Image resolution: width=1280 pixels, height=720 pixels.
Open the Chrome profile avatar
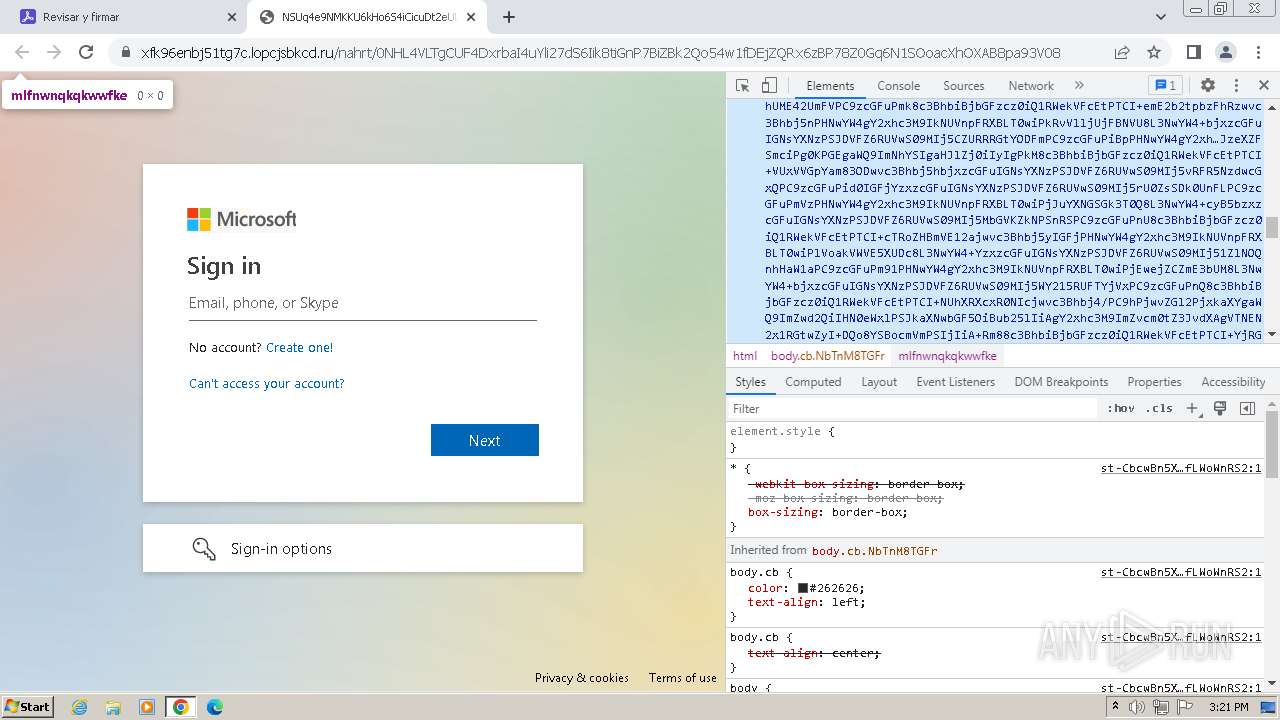coord(1226,52)
